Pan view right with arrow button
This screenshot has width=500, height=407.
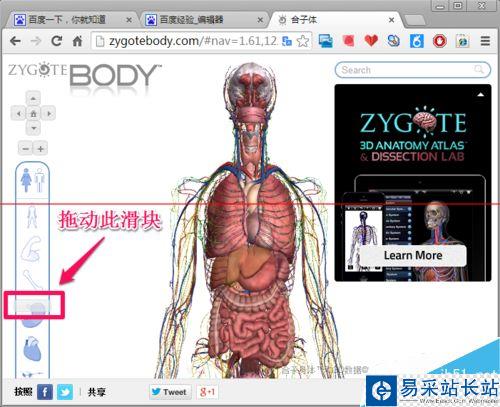49,114
